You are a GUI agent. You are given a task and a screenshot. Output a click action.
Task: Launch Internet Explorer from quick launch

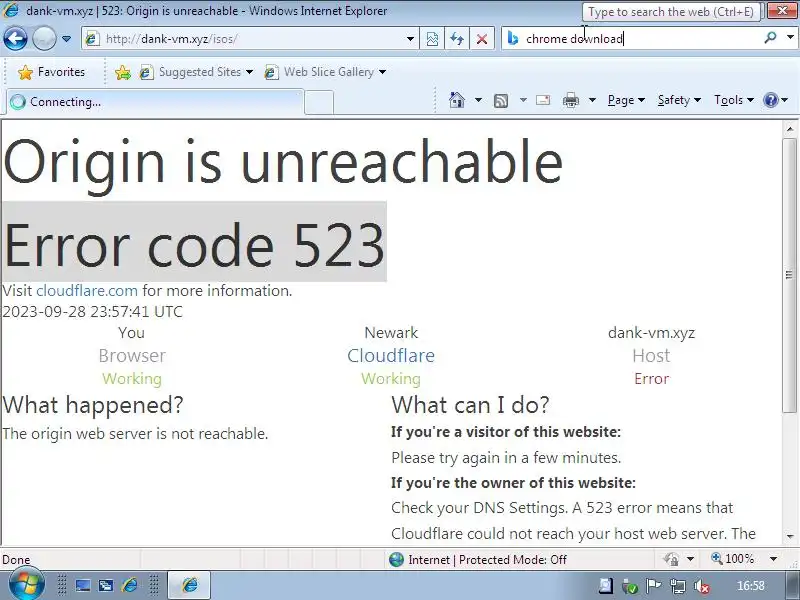click(x=129, y=585)
